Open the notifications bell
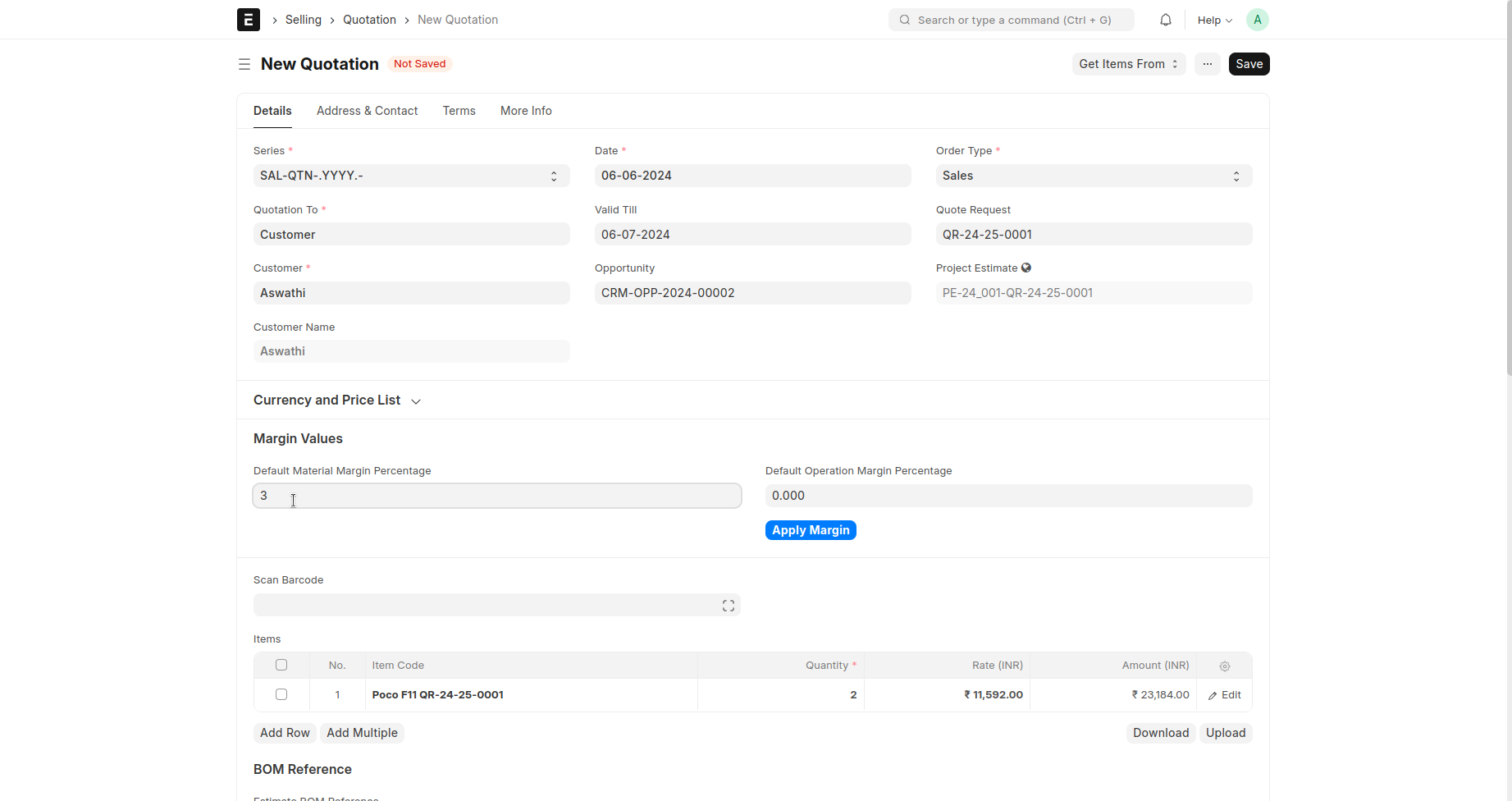 click(x=1165, y=20)
